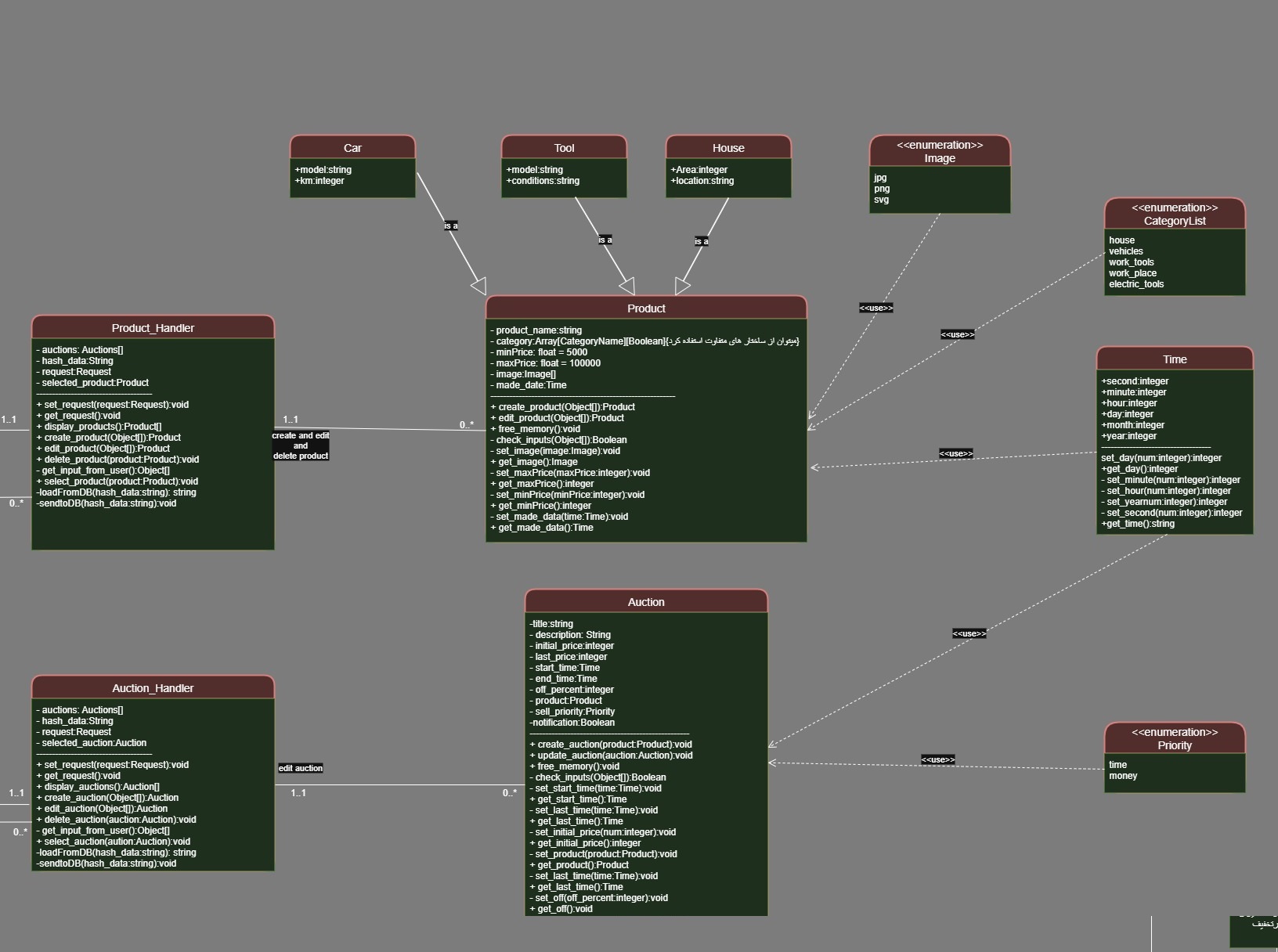The width and height of the screenshot is (1278, 952).
Task: Select the Product_Handler class box
Action: 153,431
